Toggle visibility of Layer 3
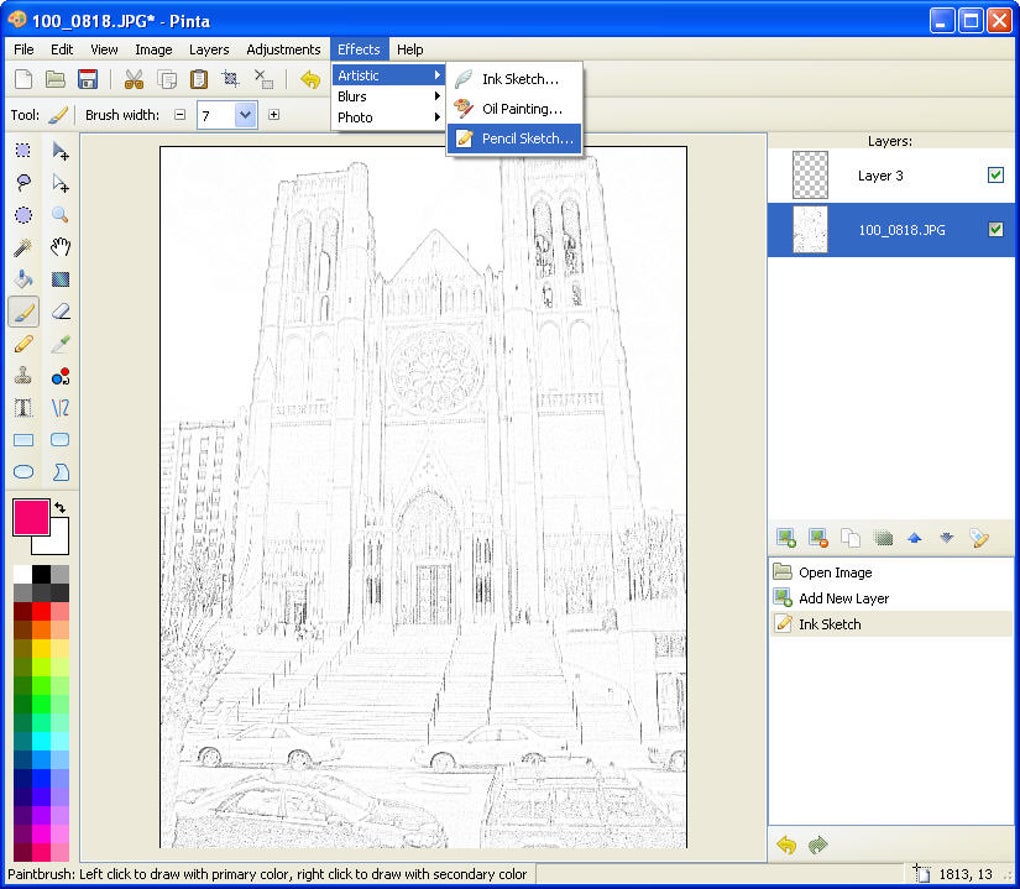The image size is (1020, 889). (995, 175)
